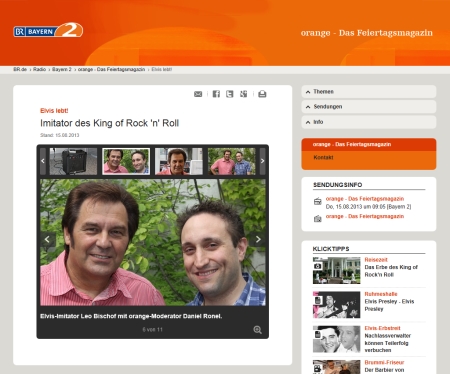
Task: Open Ruhmeshalle Elvis Presley thumbnail
Action: [336, 305]
